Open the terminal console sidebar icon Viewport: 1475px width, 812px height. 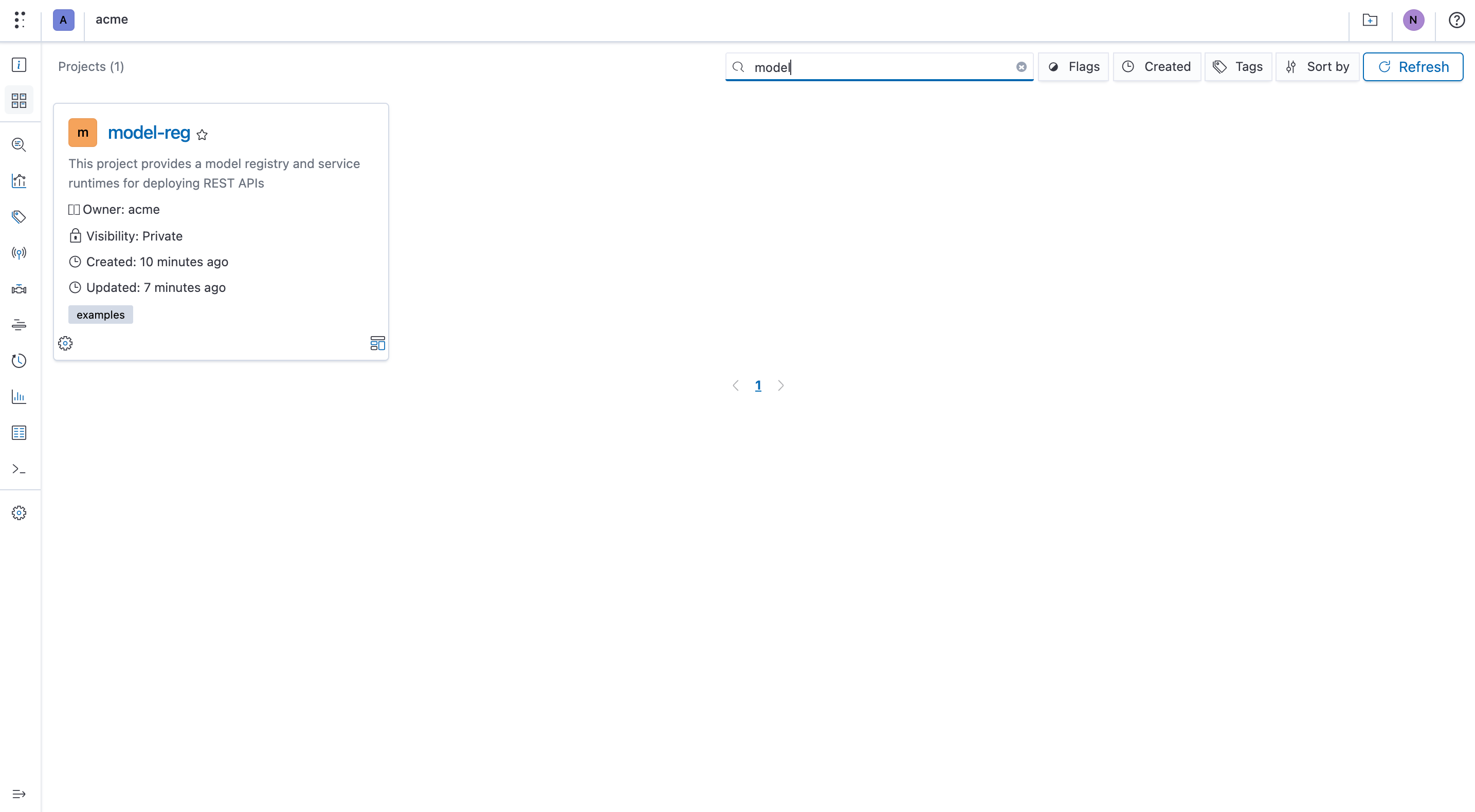(x=19, y=469)
